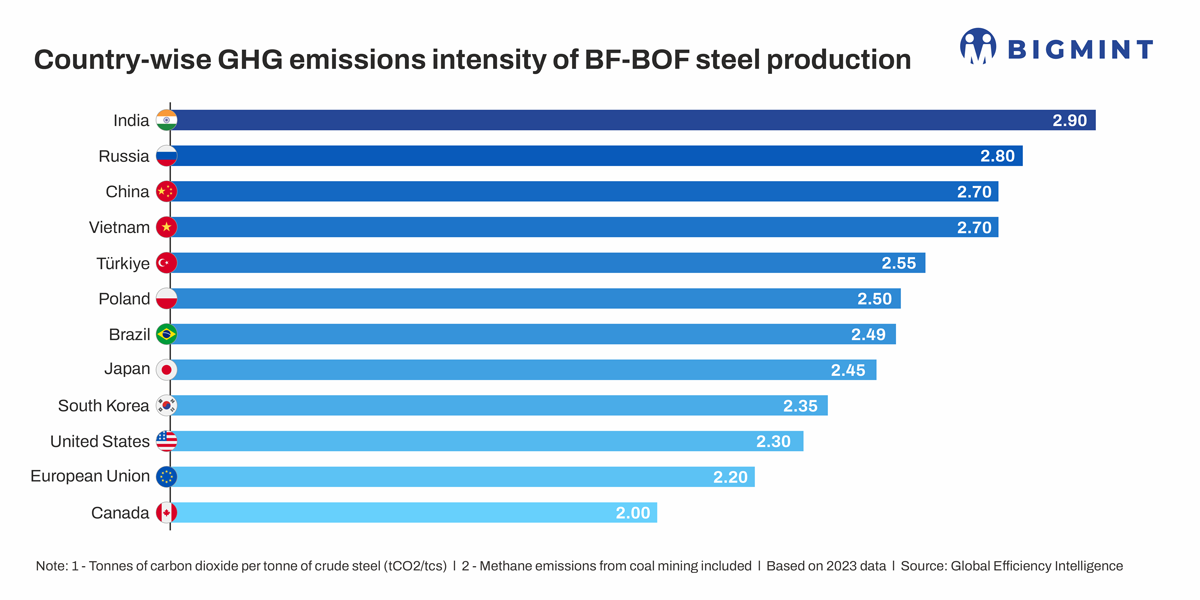Click the South Korea flag icon

167,405
